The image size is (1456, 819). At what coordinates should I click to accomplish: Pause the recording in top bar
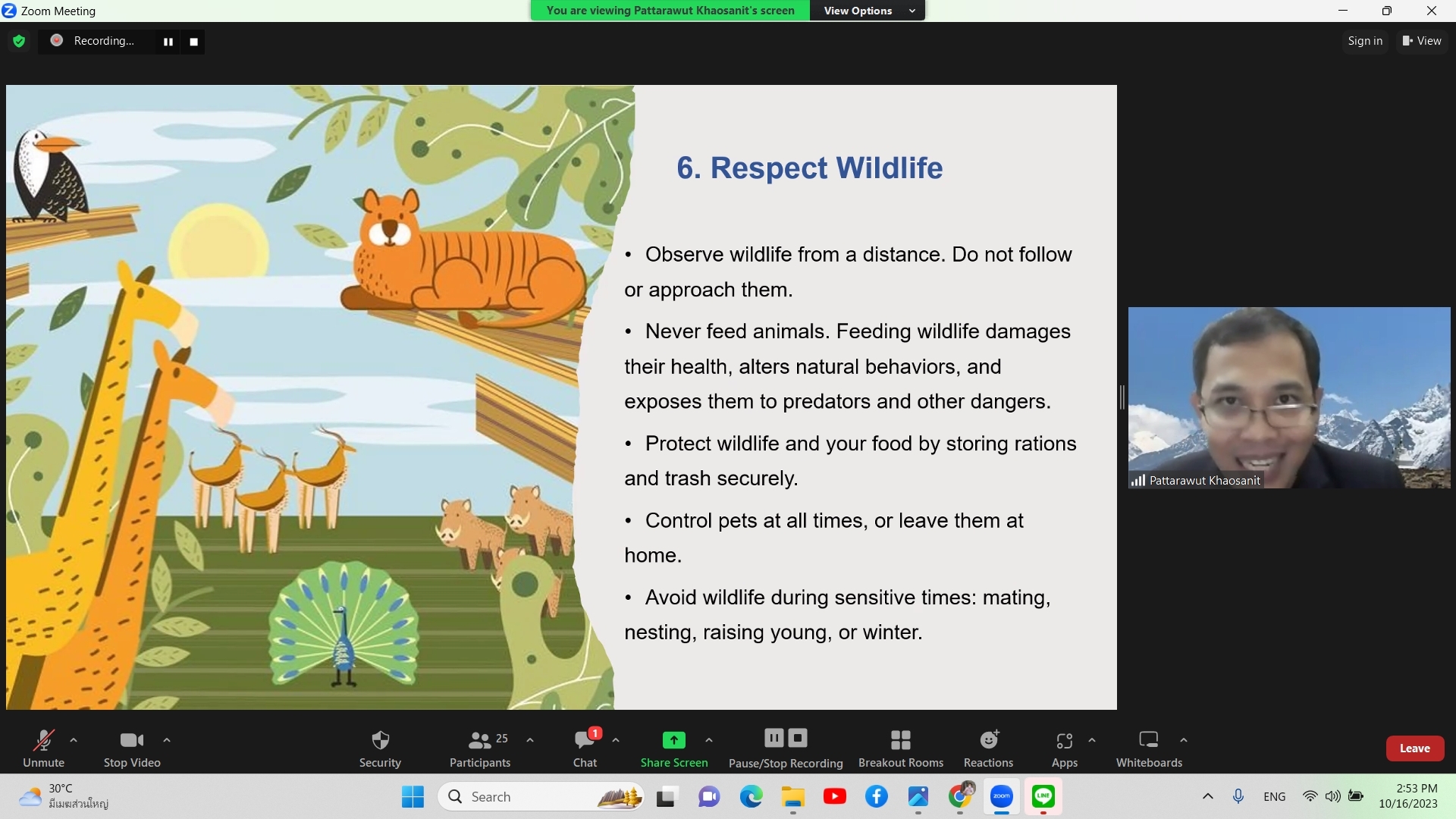168,42
